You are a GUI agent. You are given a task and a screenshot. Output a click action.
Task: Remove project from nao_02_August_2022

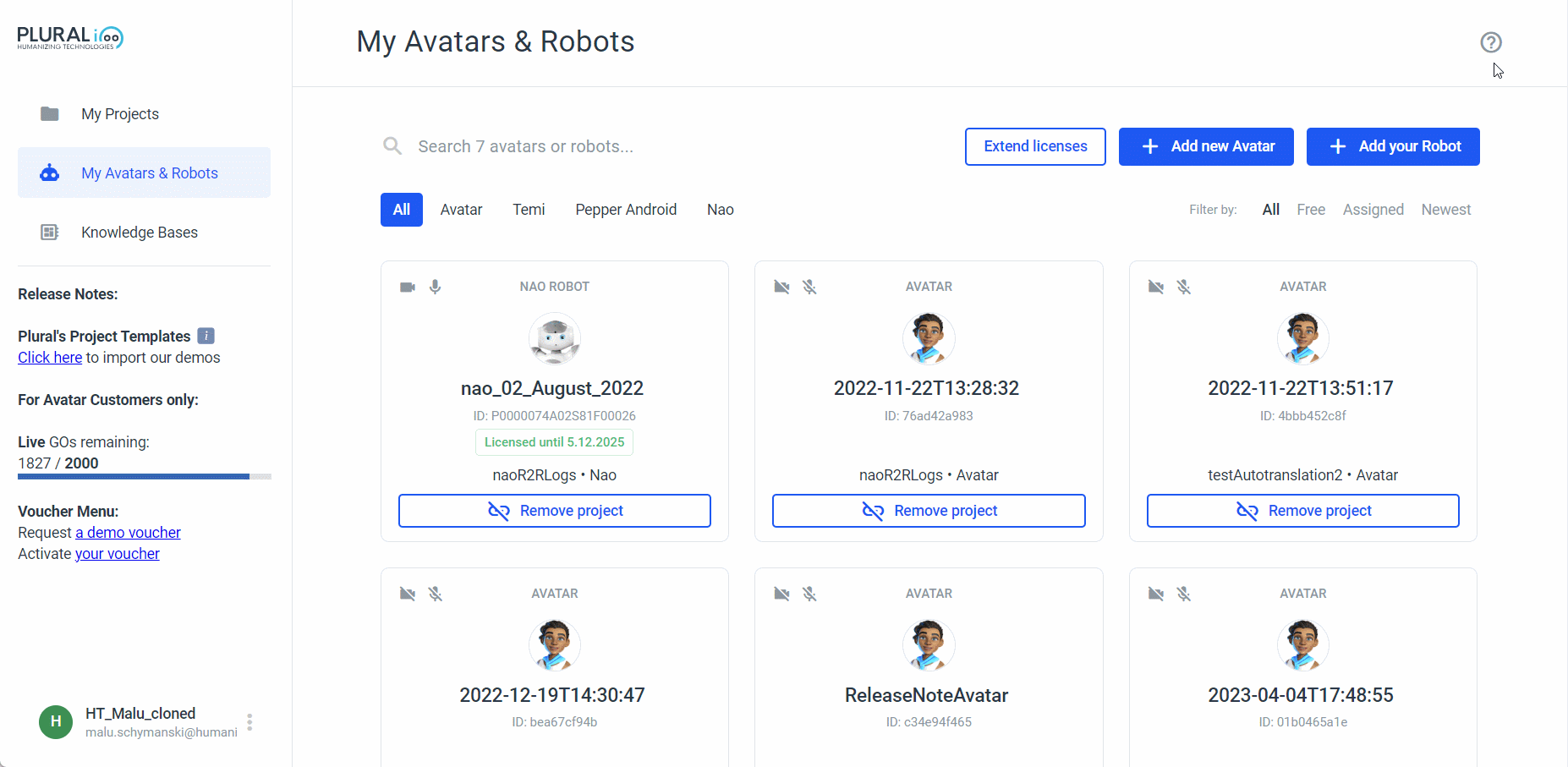pos(555,511)
